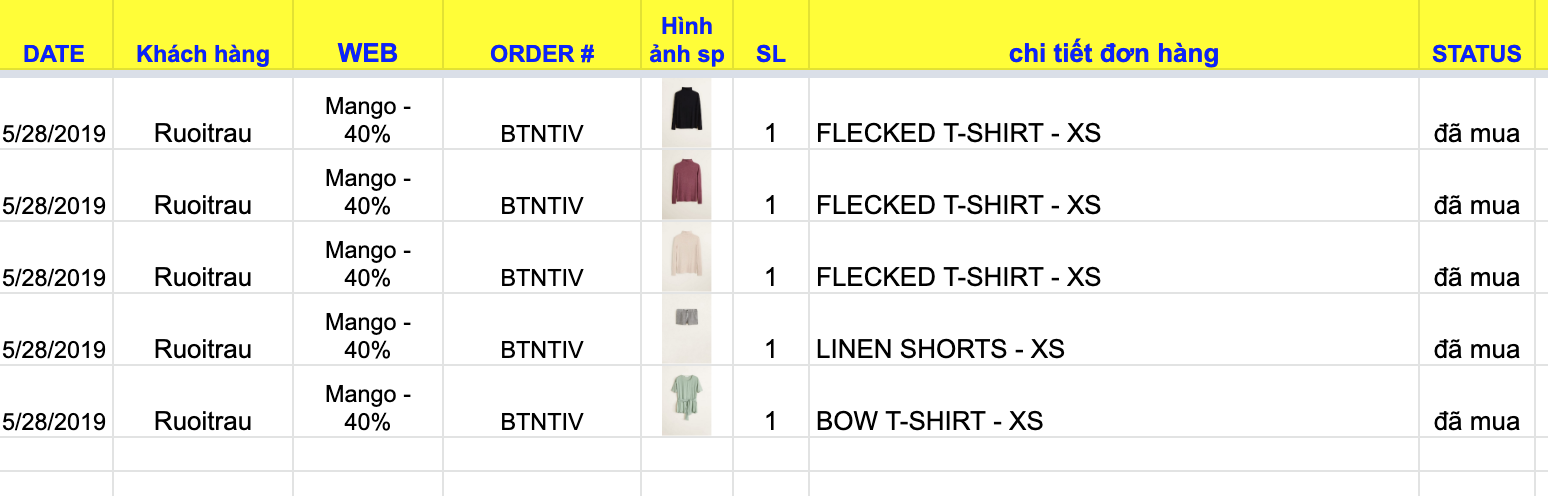Click the WEB column header
Screen dimensions: 1548x496
pyautogui.click(x=367, y=53)
